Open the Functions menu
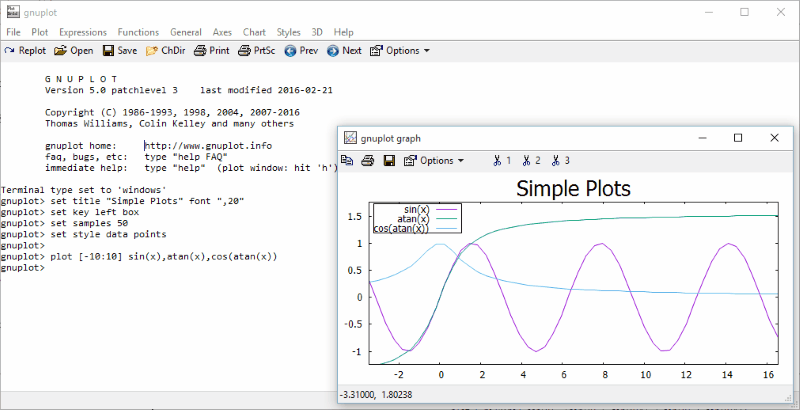The image size is (800, 410). (138, 32)
